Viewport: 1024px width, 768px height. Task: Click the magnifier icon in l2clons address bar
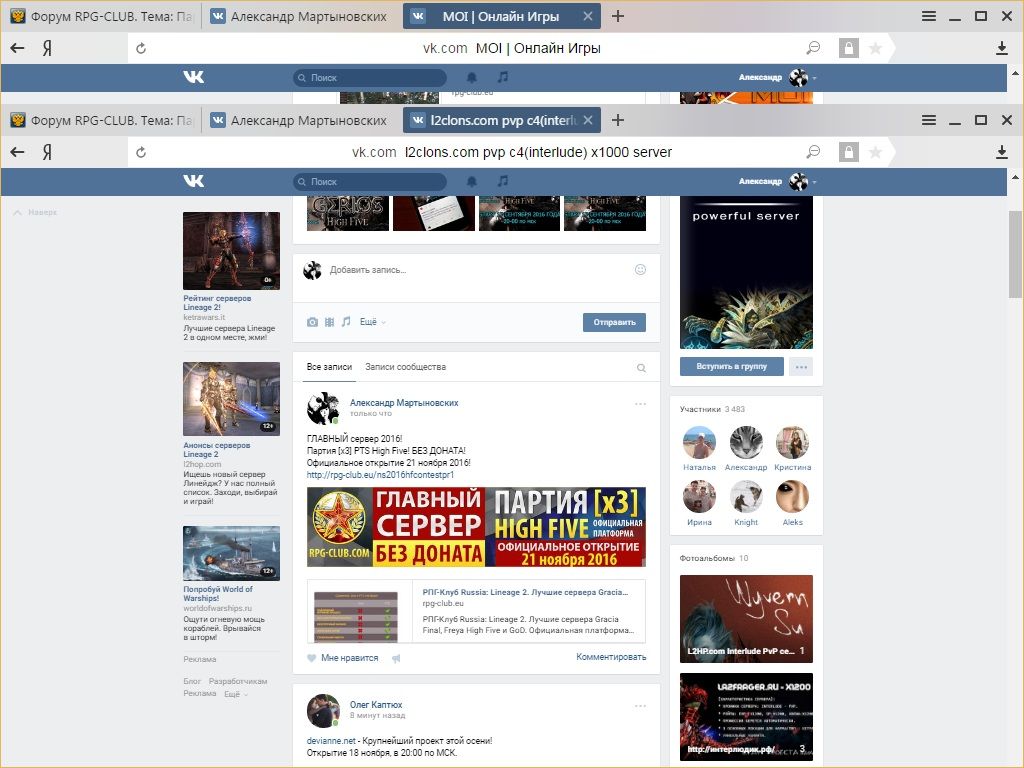[x=813, y=152]
